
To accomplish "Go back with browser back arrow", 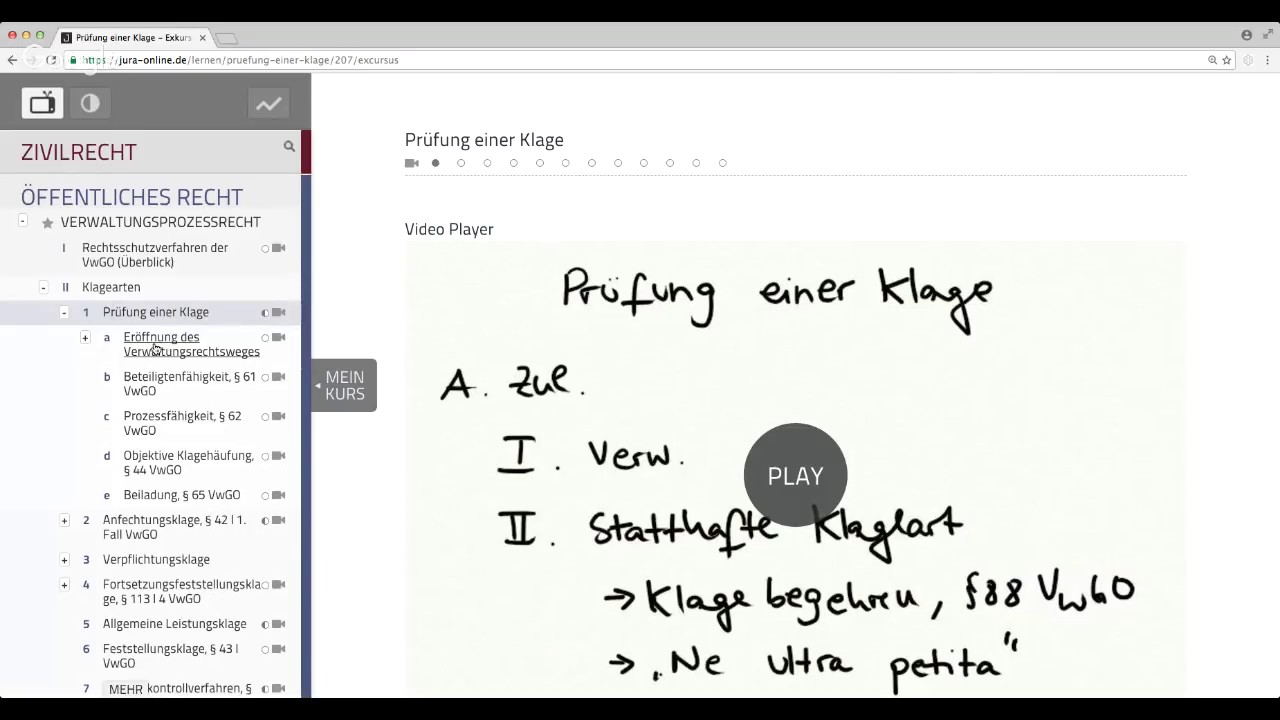I will coord(12,60).
